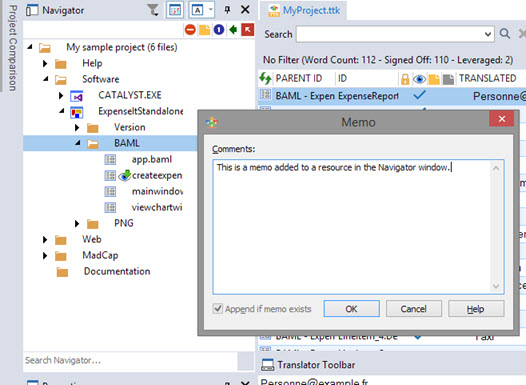Click in the Comments text area

352,227
